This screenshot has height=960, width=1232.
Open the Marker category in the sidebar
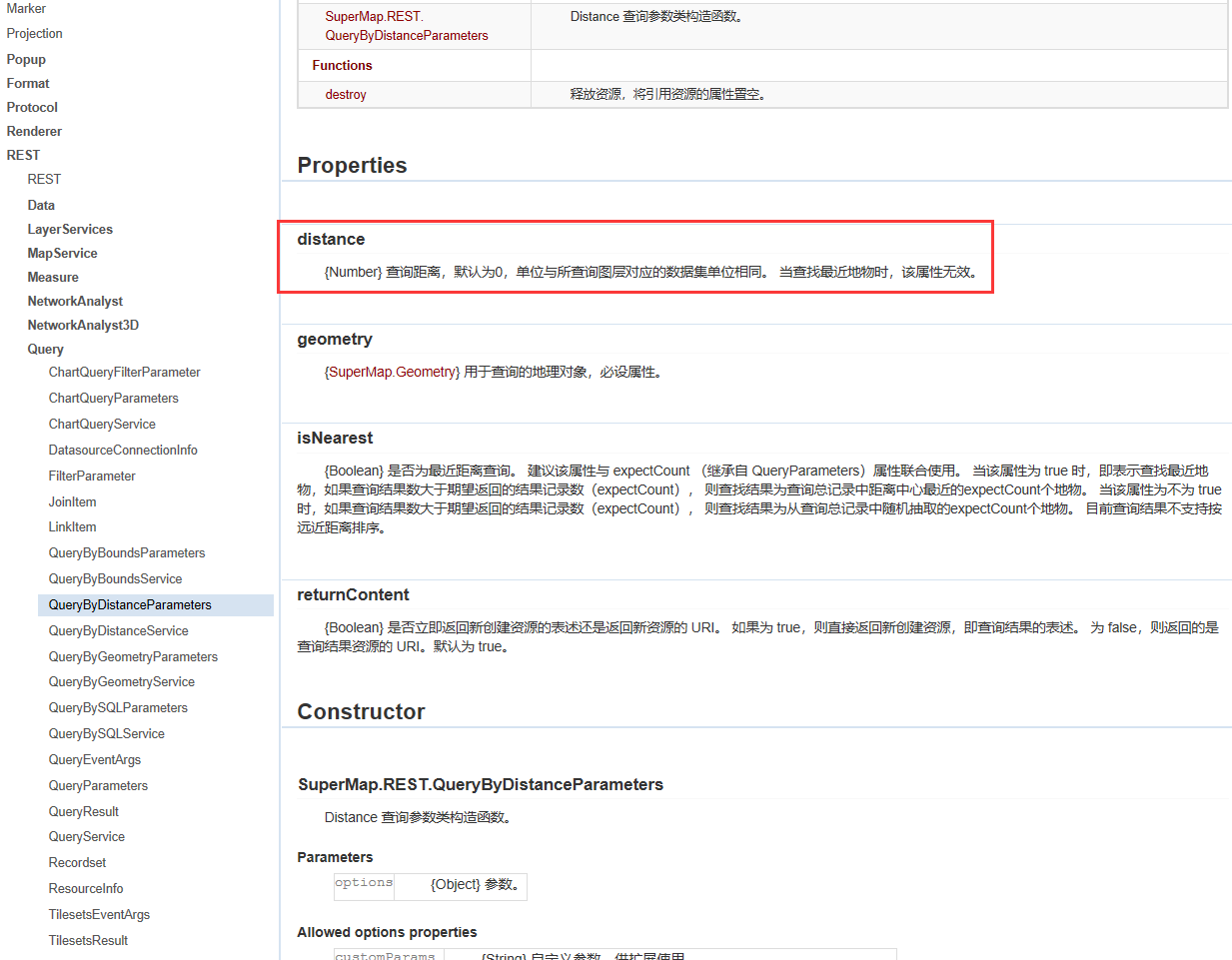[x=26, y=8]
